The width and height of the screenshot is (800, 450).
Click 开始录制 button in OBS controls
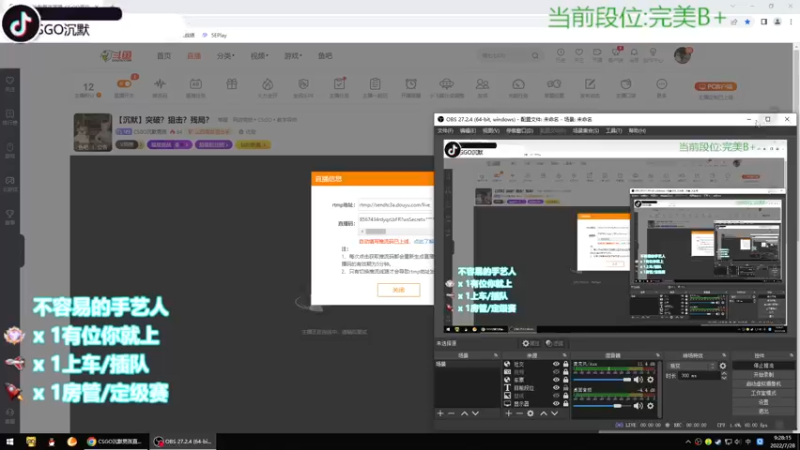click(x=763, y=374)
